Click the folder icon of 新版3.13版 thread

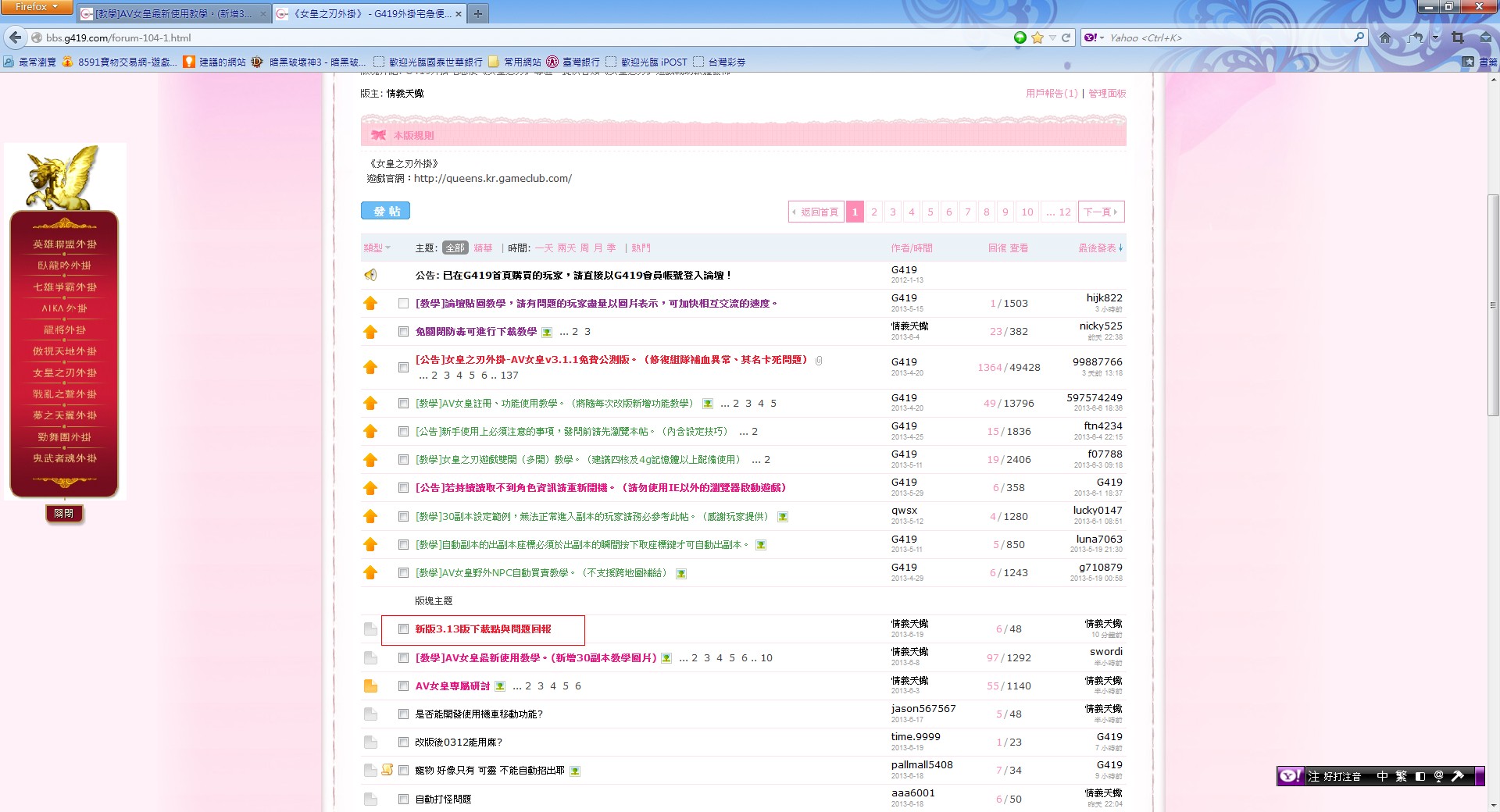[x=370, y=629]
